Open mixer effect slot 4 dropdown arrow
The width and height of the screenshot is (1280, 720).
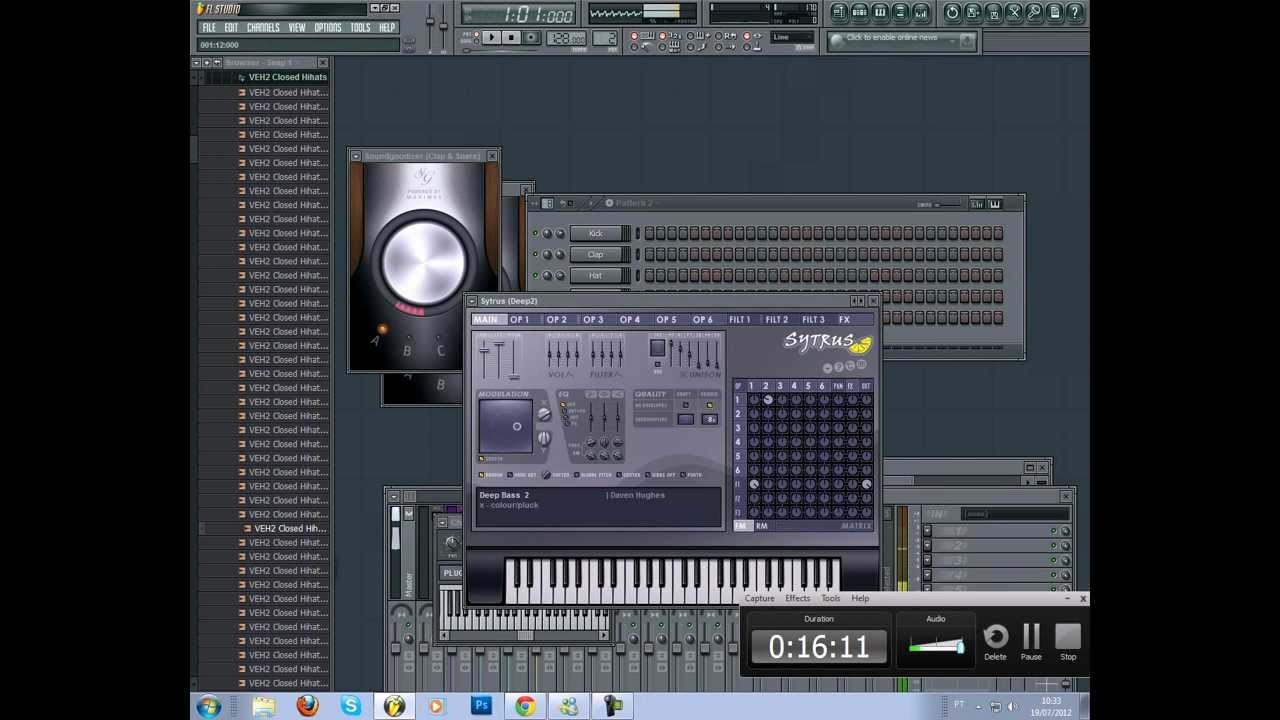point(927,575)
